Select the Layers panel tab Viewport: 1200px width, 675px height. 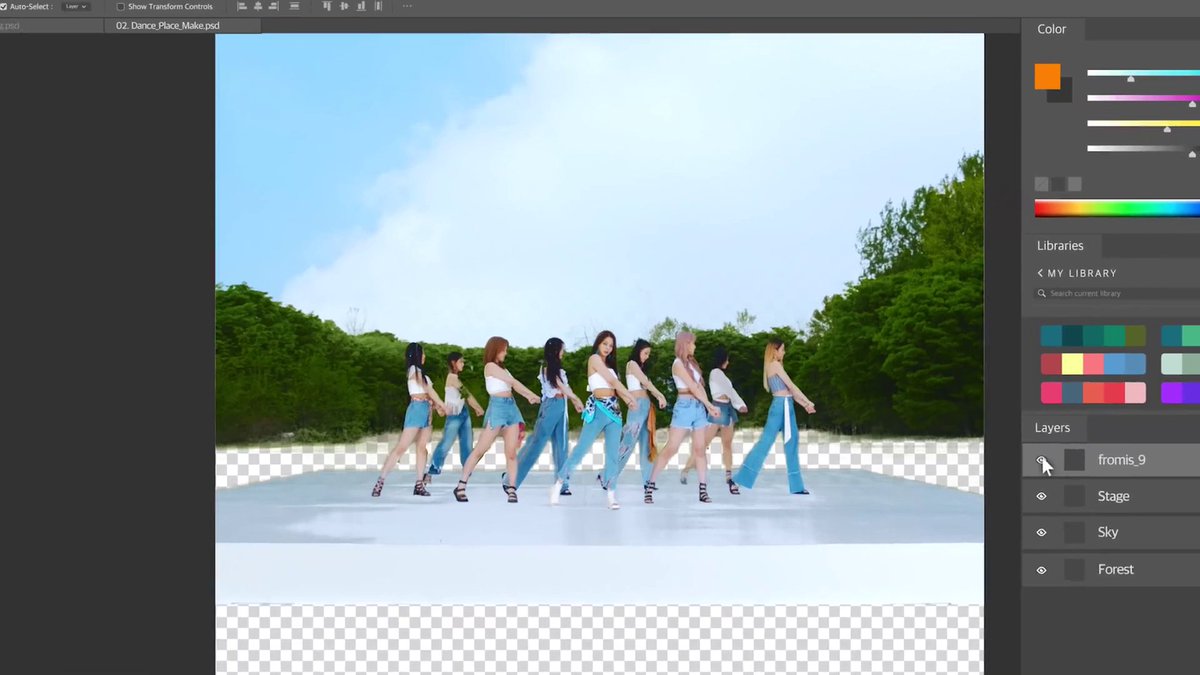(1052, 427)
